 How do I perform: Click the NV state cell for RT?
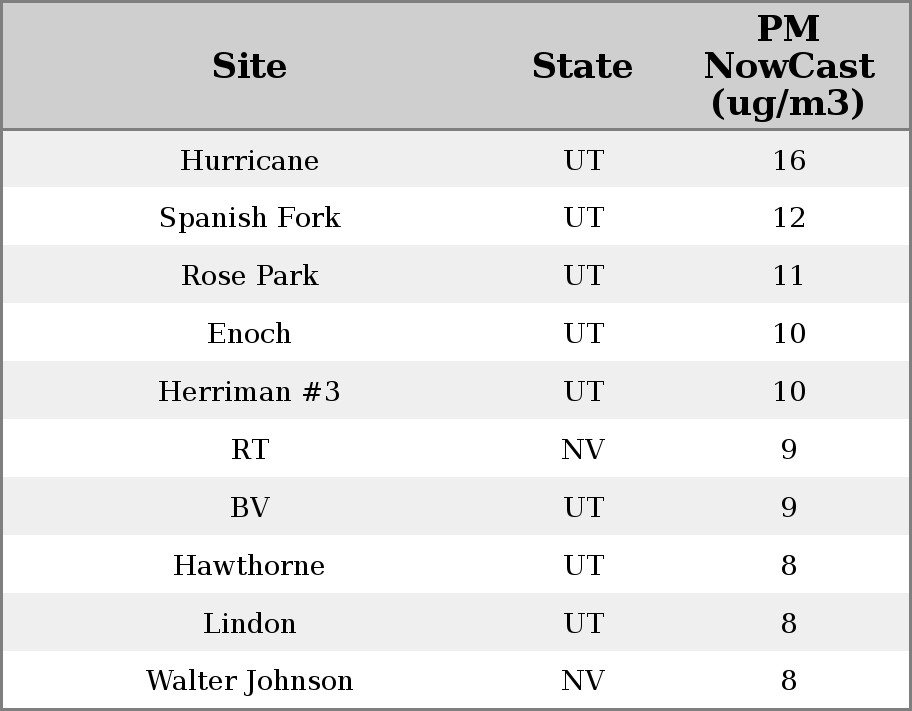tap(583, 450)
